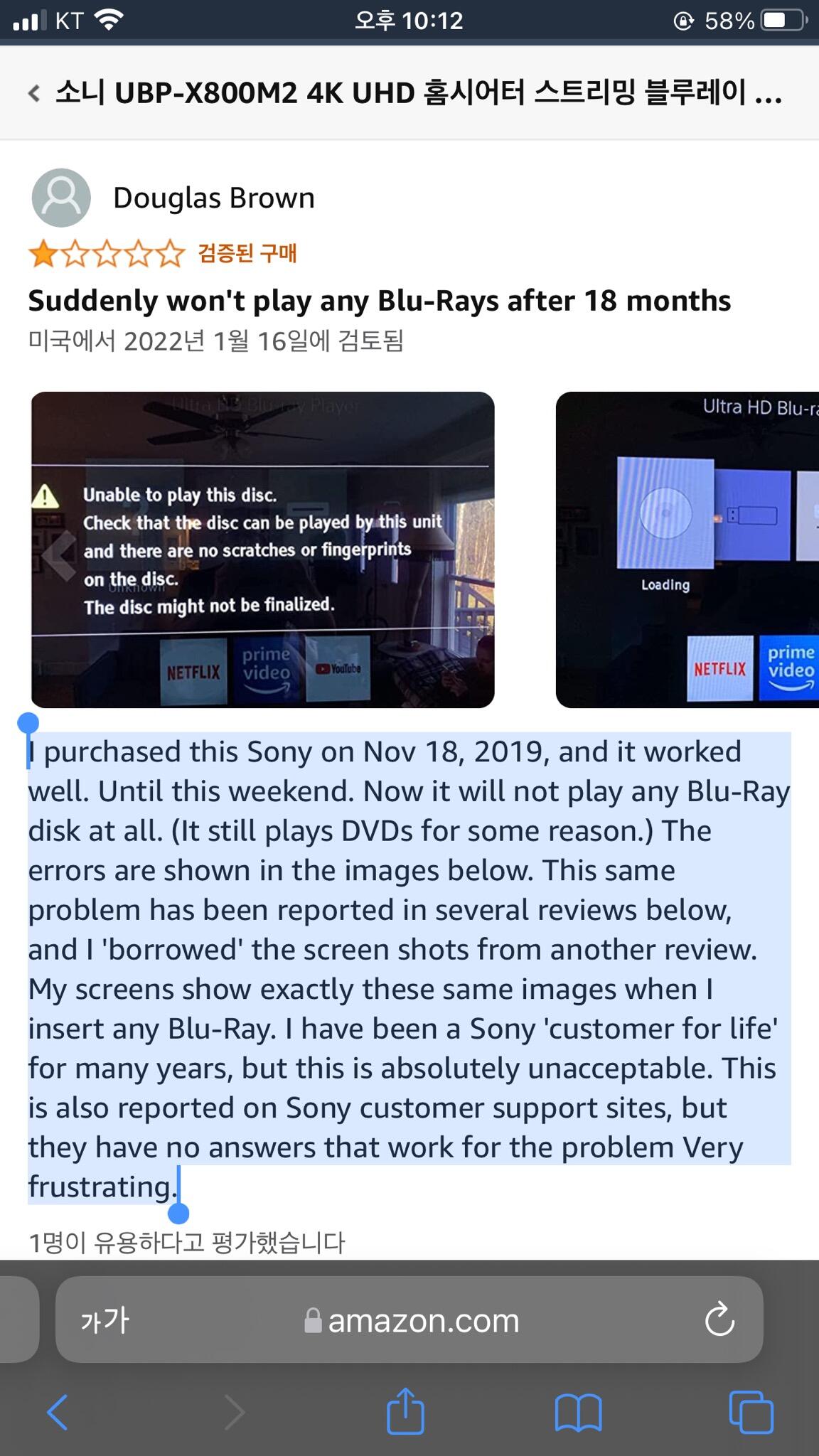Tap Douglas Brown's profile avatar
The image size is (819, 1456).
61,198
